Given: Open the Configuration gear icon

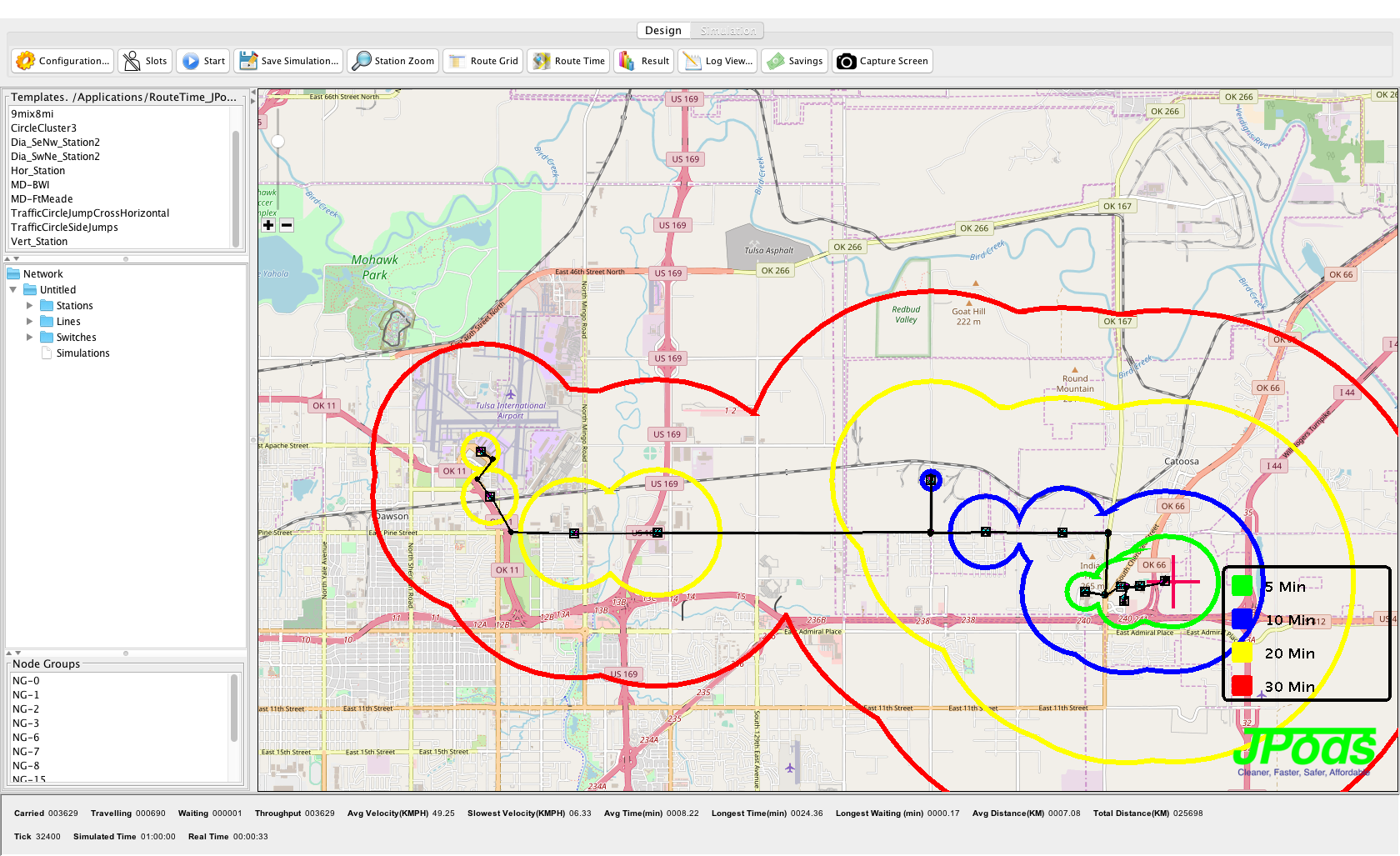Looking at the screenshot, I should pyautogui.click(x=26, y=61).
